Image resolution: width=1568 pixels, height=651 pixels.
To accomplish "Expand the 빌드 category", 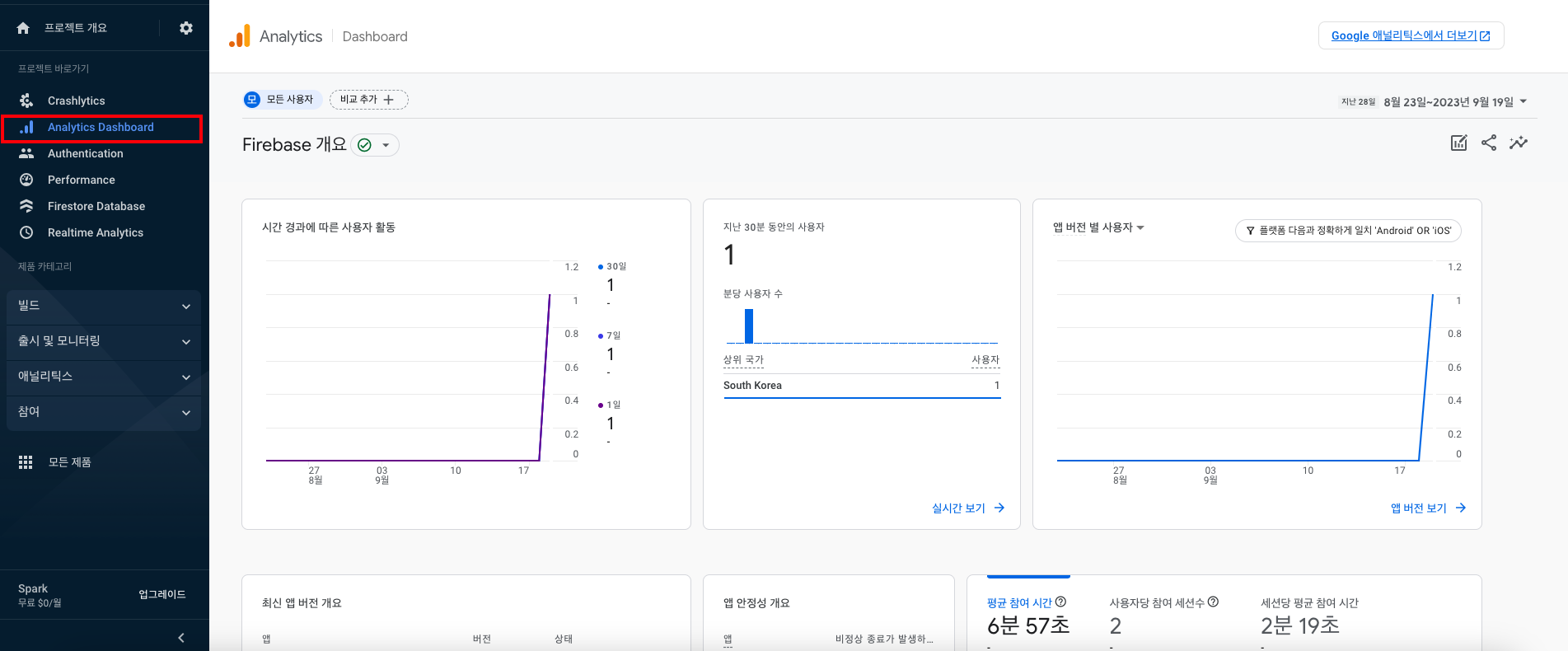I will coord(104,306).
